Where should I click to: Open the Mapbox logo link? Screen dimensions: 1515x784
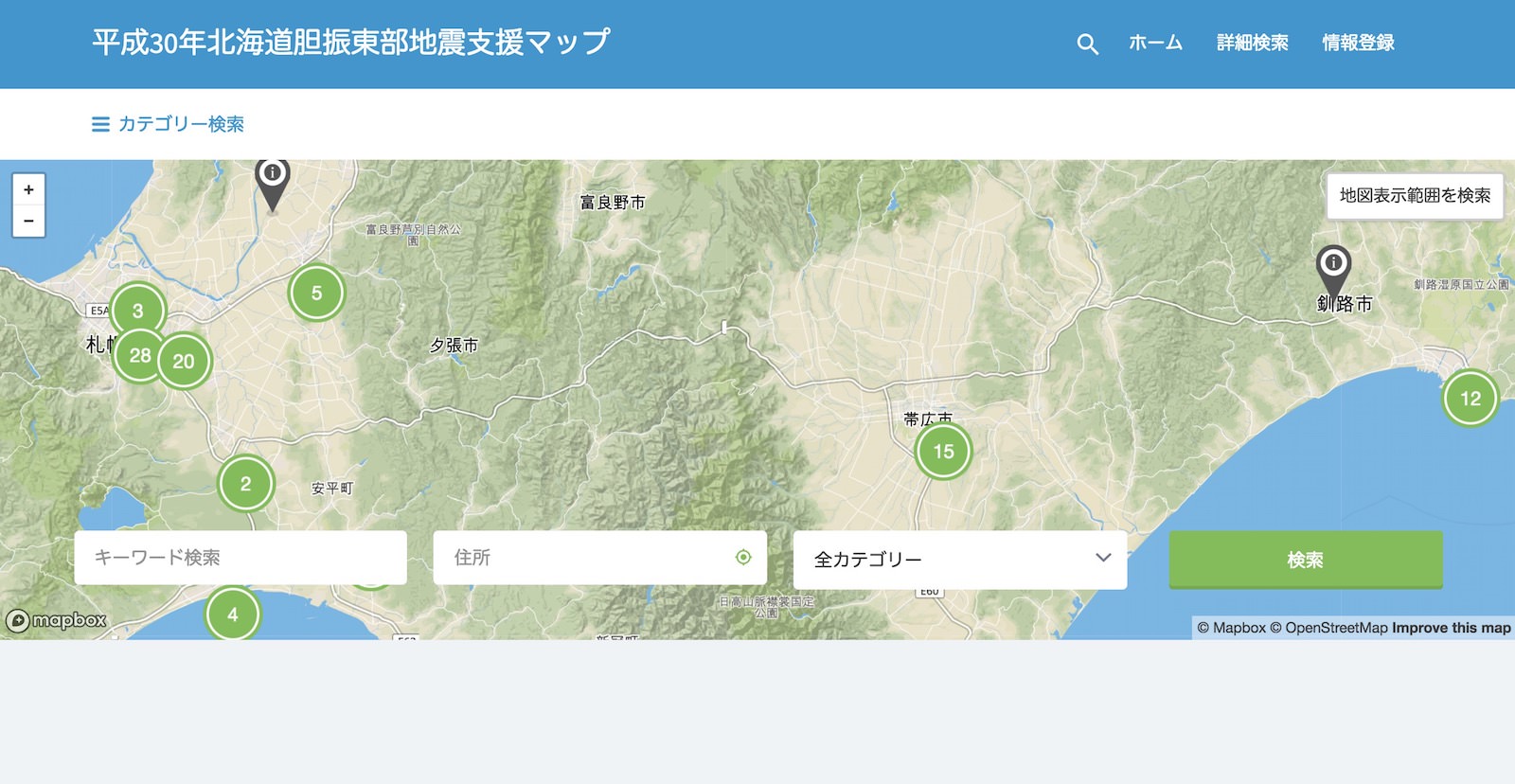(57, 621)
